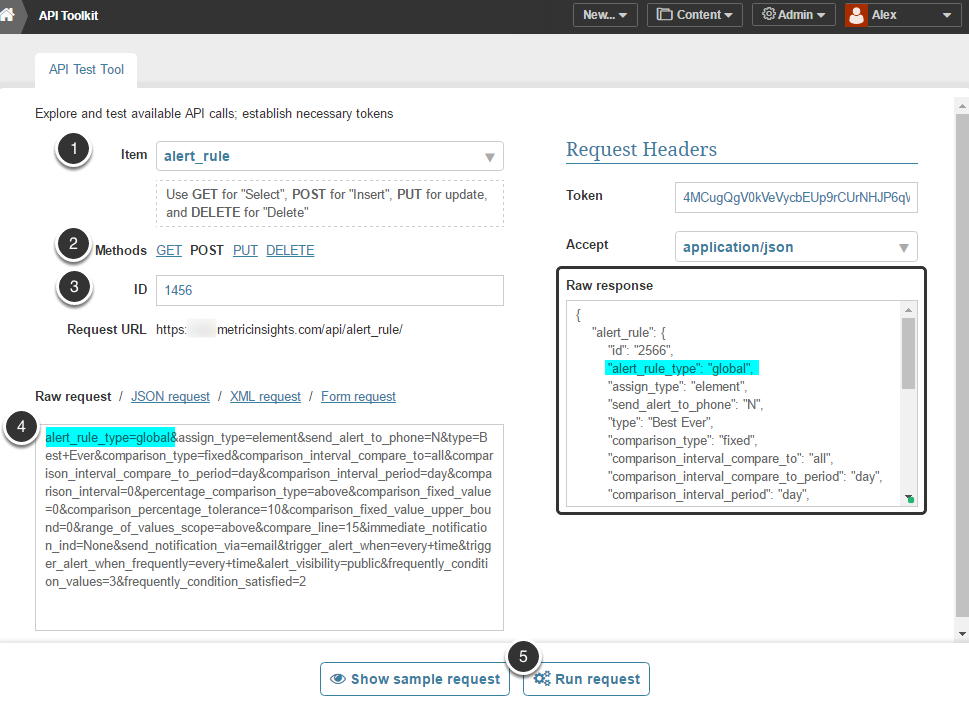Expand the Admin menu

pos(793,15)
